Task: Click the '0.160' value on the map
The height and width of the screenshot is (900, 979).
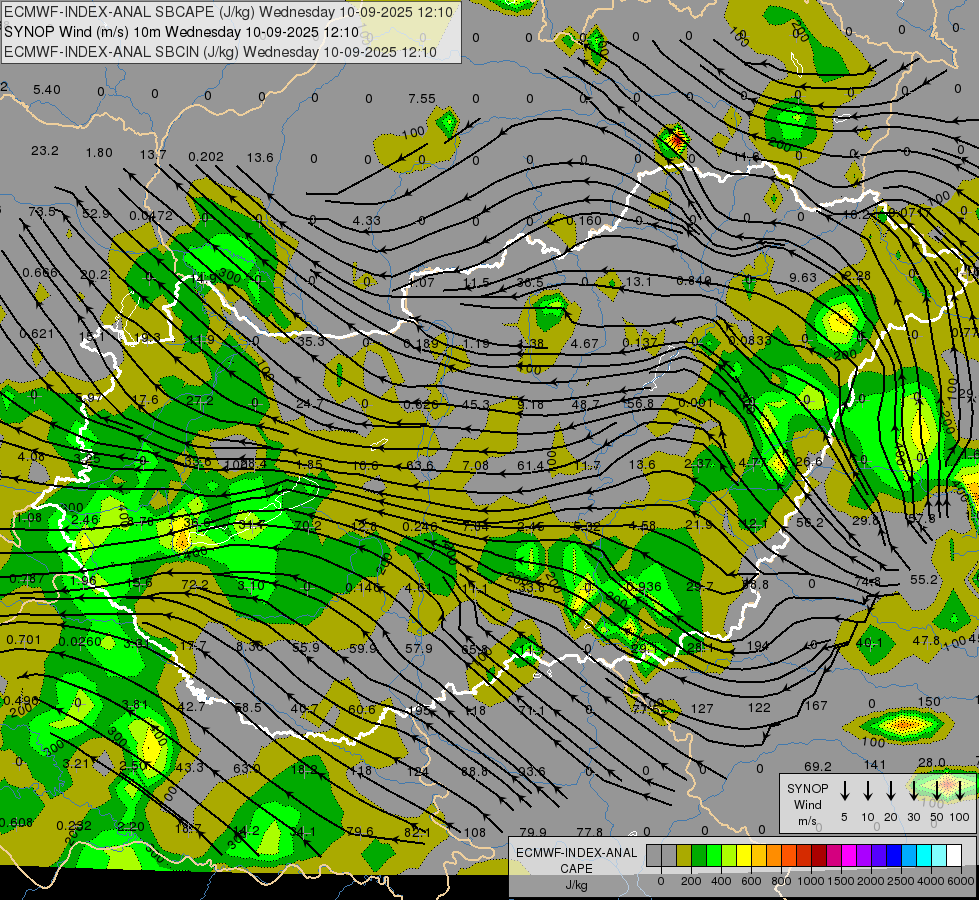Action: [584, 220]
